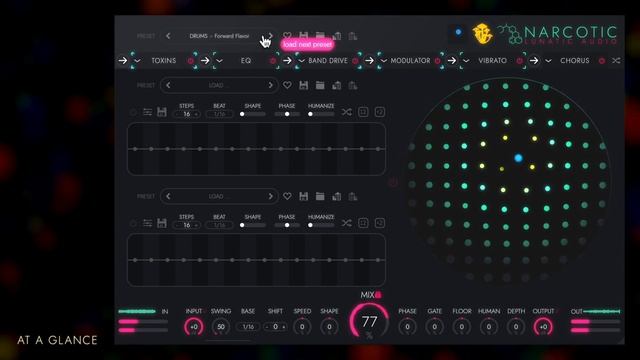Randomize the effect chain with shuffle icon
This screenshot has height=360, width=640.
point(616,60)
